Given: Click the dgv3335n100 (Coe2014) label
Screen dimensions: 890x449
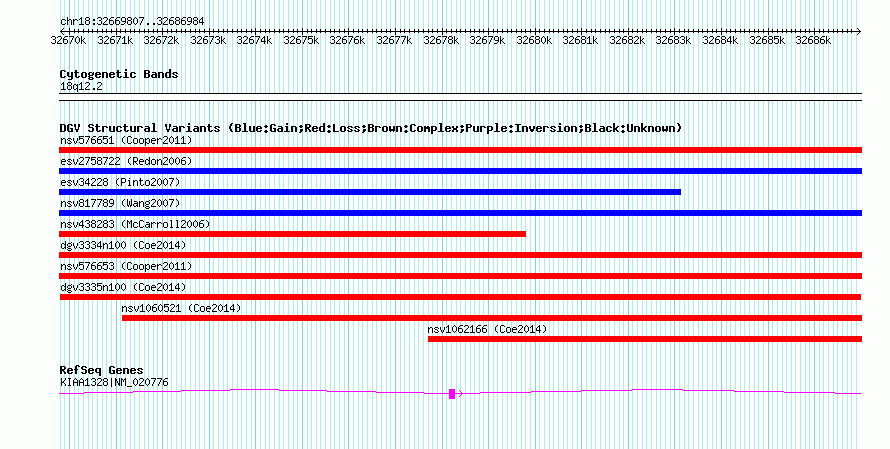Looking at the screenshot, I should point(123,287).
